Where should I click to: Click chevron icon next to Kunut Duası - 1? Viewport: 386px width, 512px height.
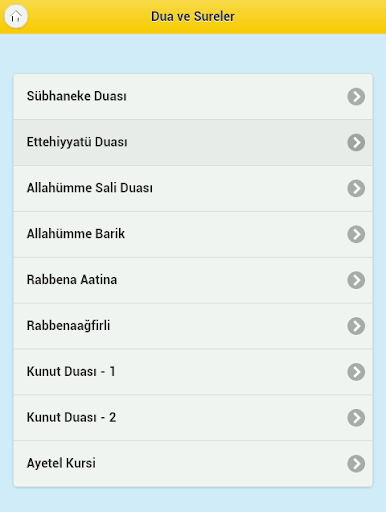tap(356, 372)
